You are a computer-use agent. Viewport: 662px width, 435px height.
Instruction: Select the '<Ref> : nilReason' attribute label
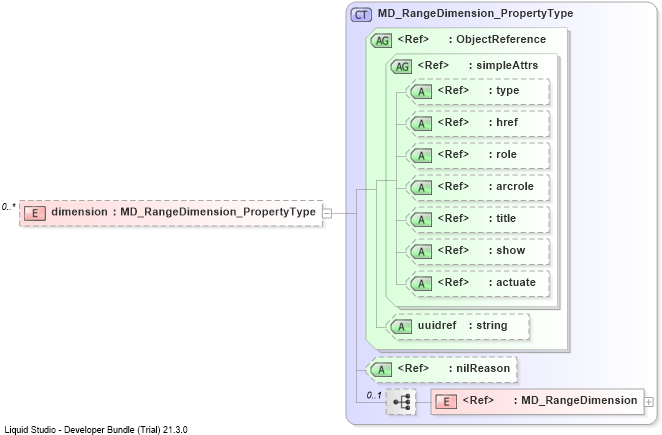(454, 369)
